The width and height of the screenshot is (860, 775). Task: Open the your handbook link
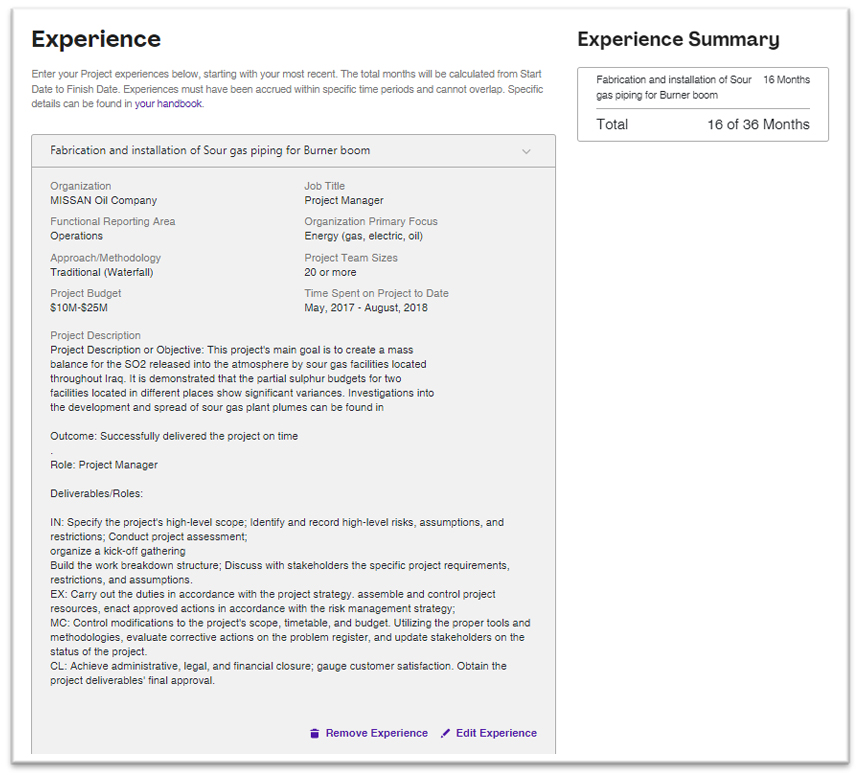(169, 102)
